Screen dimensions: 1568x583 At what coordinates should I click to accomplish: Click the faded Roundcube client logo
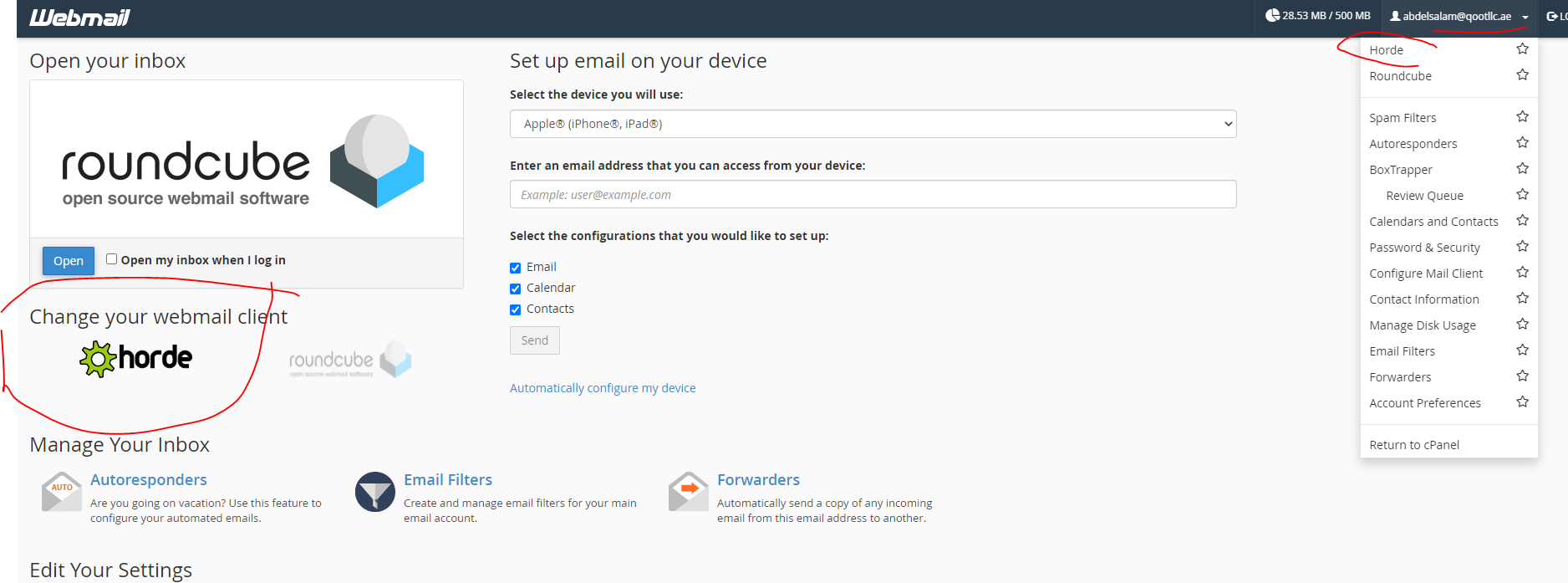(350, 360)
